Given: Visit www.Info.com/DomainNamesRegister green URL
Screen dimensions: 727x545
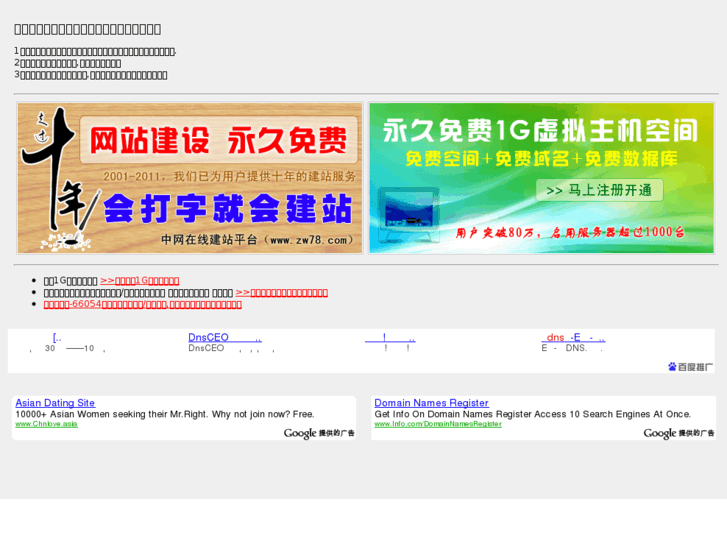Looking at the screenshot, I should pyautogui.click(x=438, y=424).
